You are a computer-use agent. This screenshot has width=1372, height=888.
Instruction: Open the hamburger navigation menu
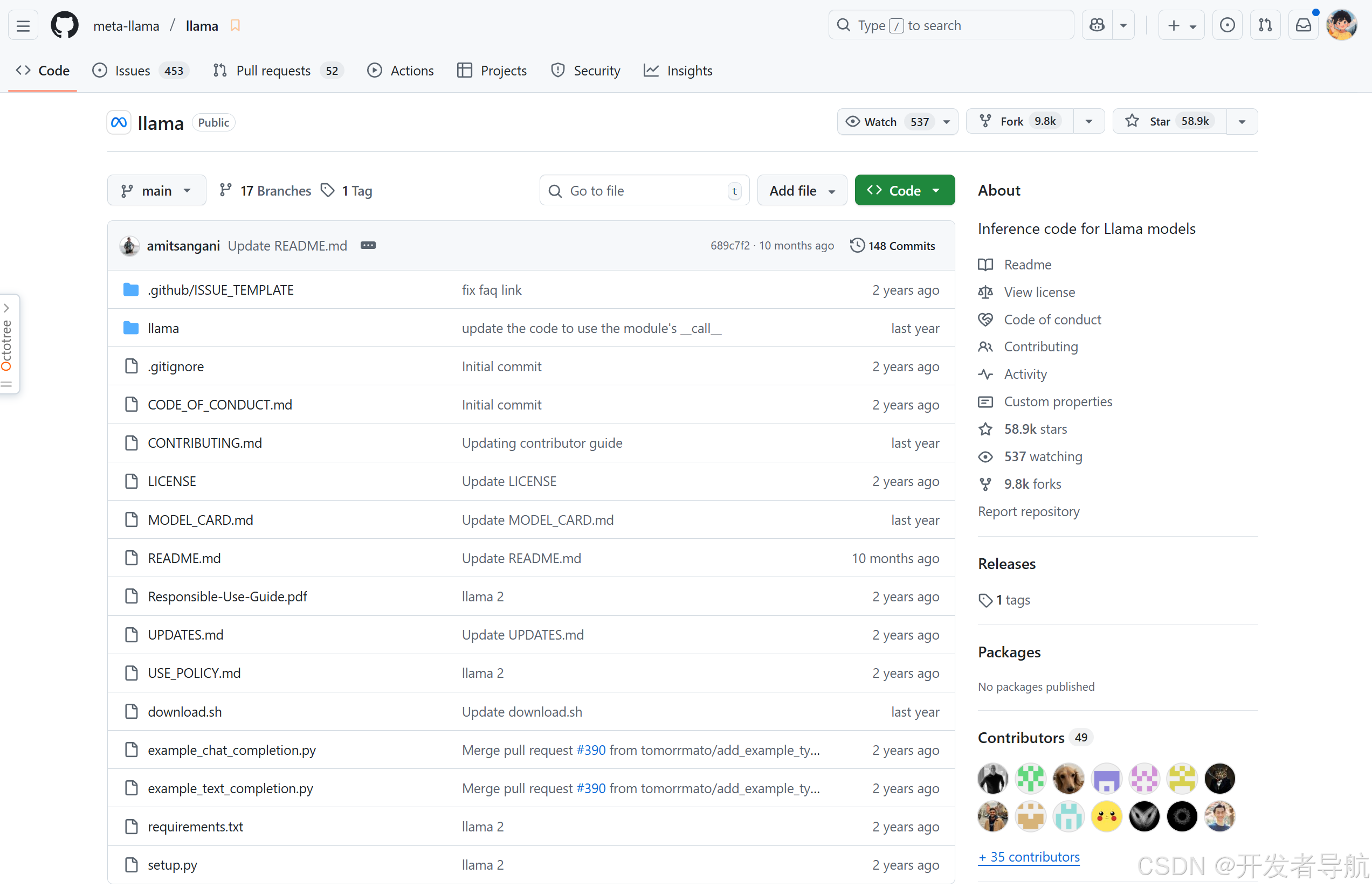pos(23,25)
